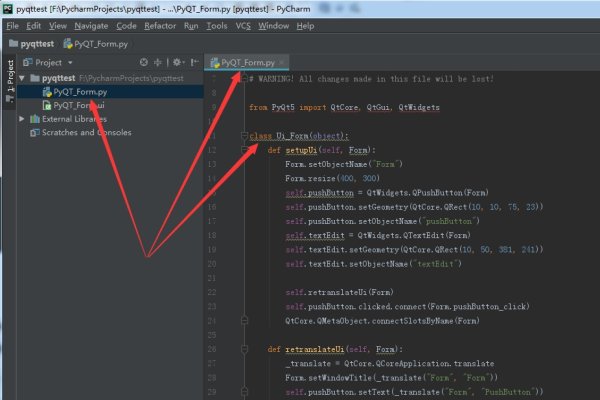Click the Collapse All icon in Project panel
Screen dimensions: 600x400
click(x=158, y=62)
